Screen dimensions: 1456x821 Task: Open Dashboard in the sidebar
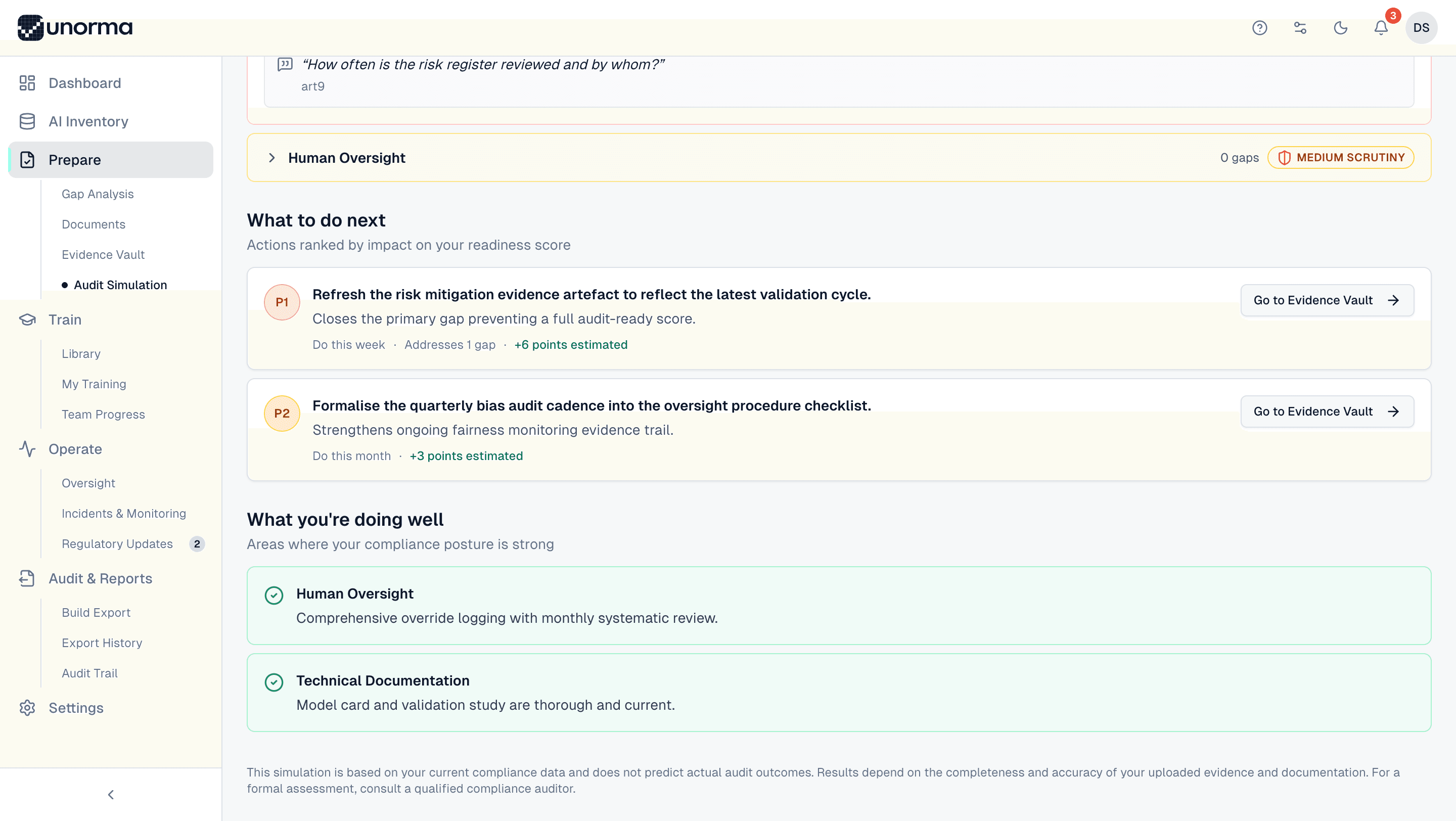click(x=111, y=83)
